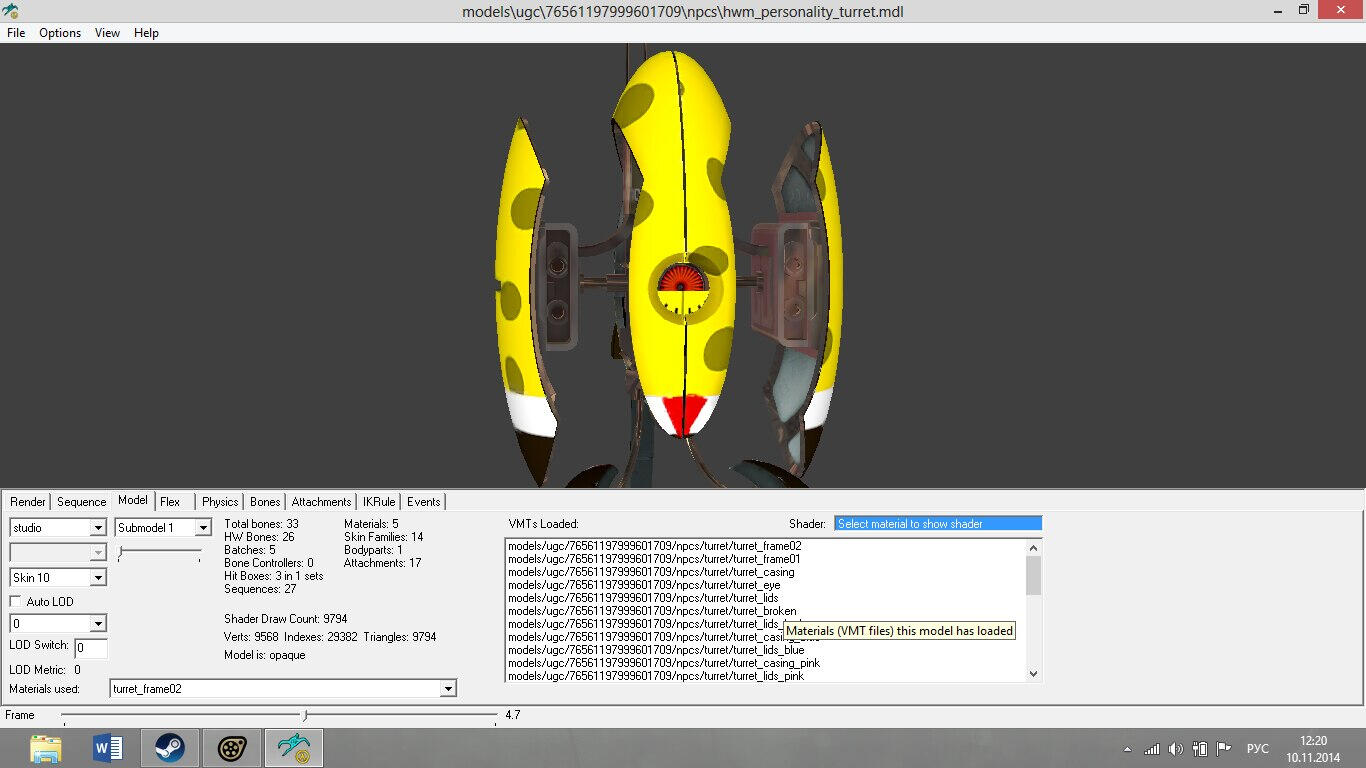Click the Source SDK taskbar icon

click(x=231, y=748)
